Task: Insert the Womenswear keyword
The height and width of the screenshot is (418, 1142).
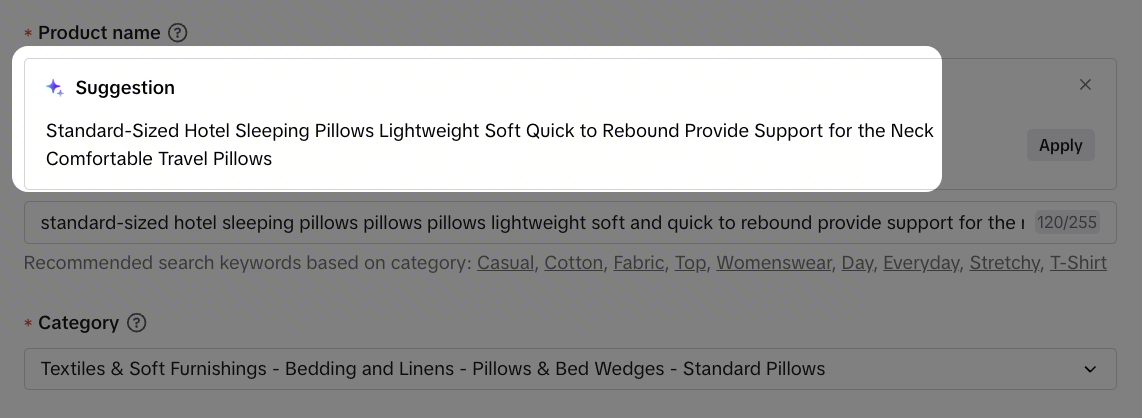Action: [773, 263]
